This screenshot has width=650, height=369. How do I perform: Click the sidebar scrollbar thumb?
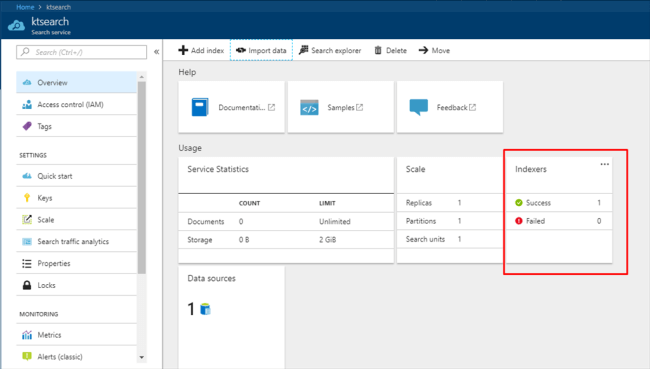pyautogui.click(x=142, y=177)
